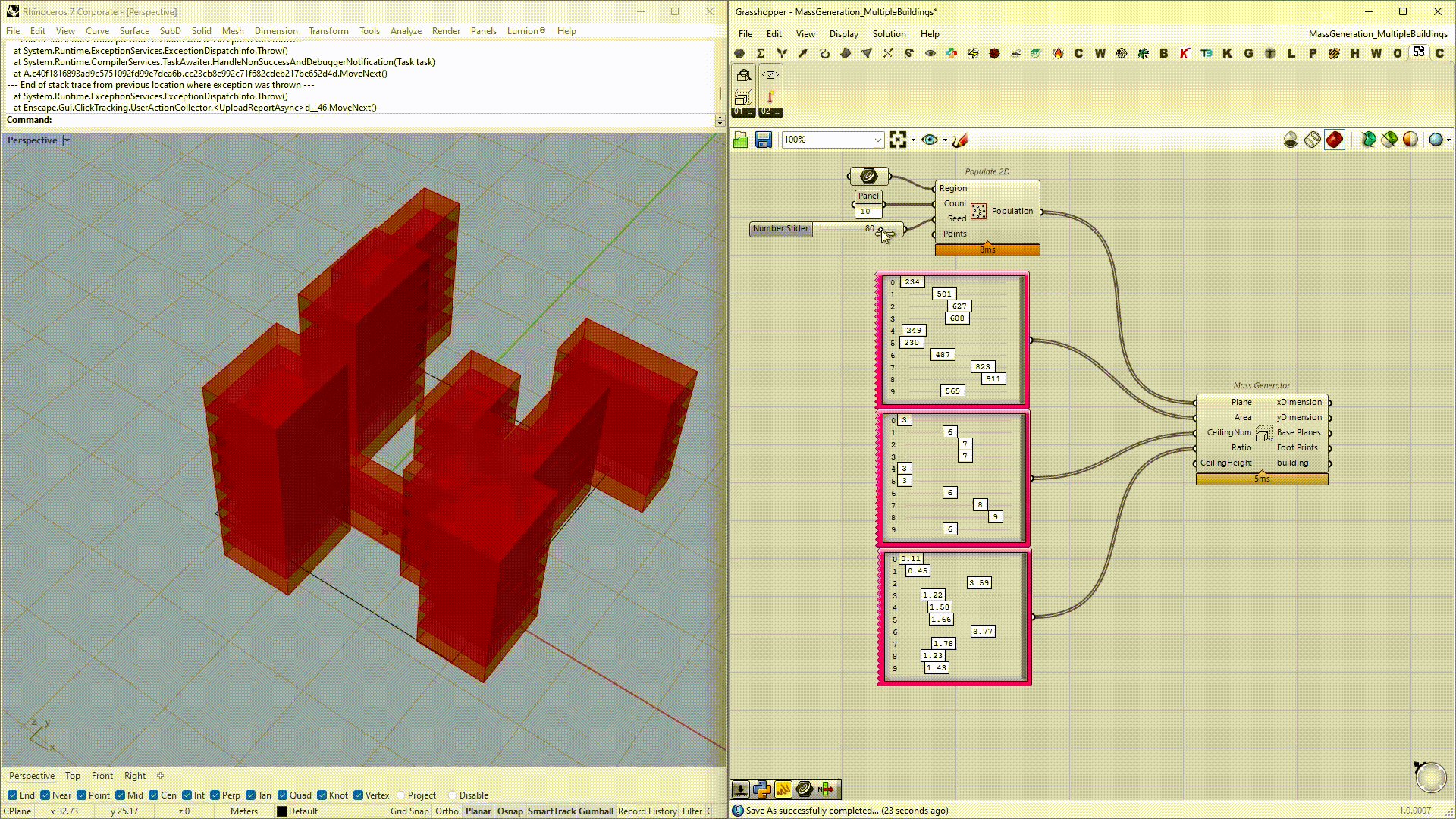Open the 100% zoom level combo box
The width and height of the screenshot is (1456, 819).
(833, 140)
